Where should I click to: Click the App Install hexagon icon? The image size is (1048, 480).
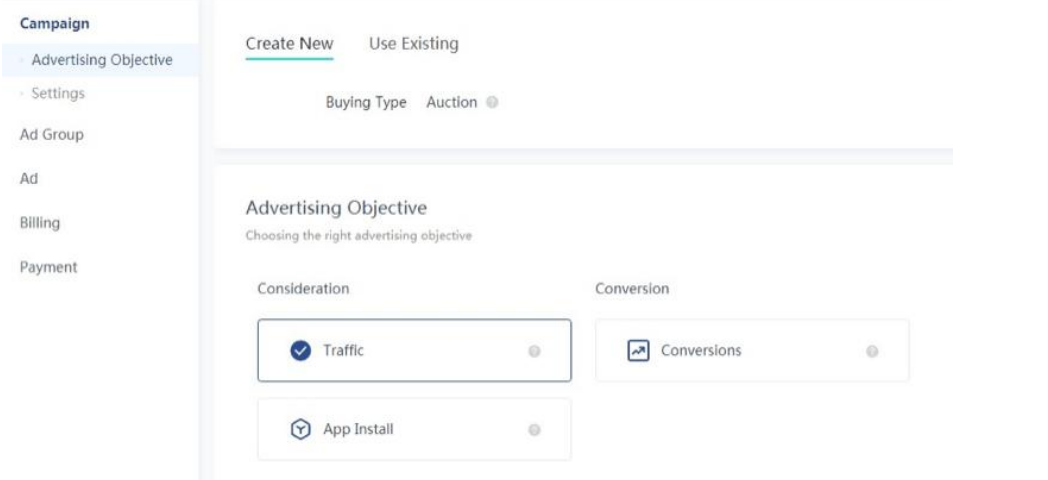pos(301,429)
